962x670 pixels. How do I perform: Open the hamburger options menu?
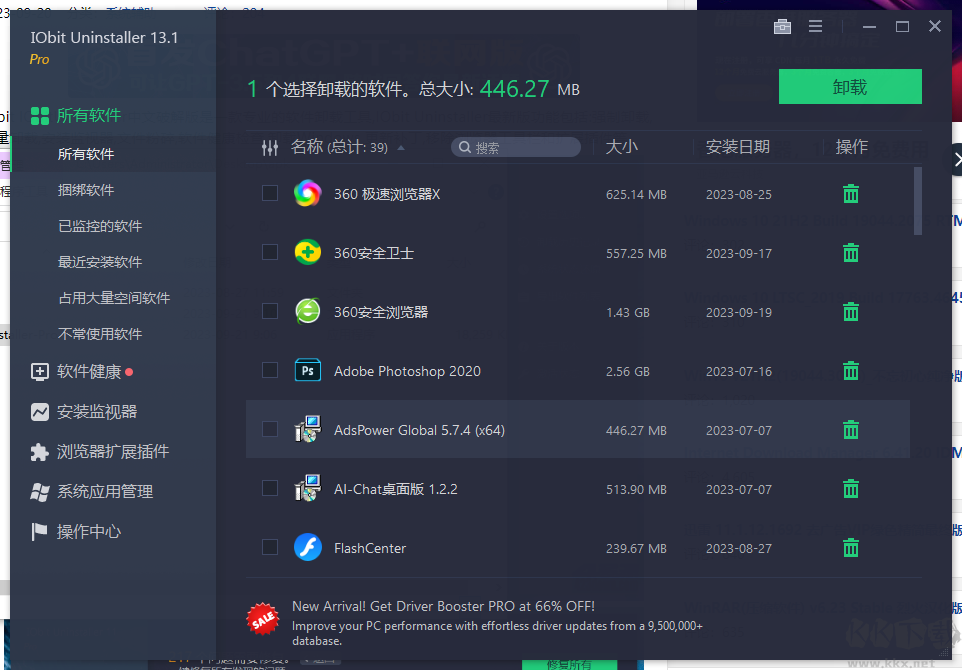point(815,26)
